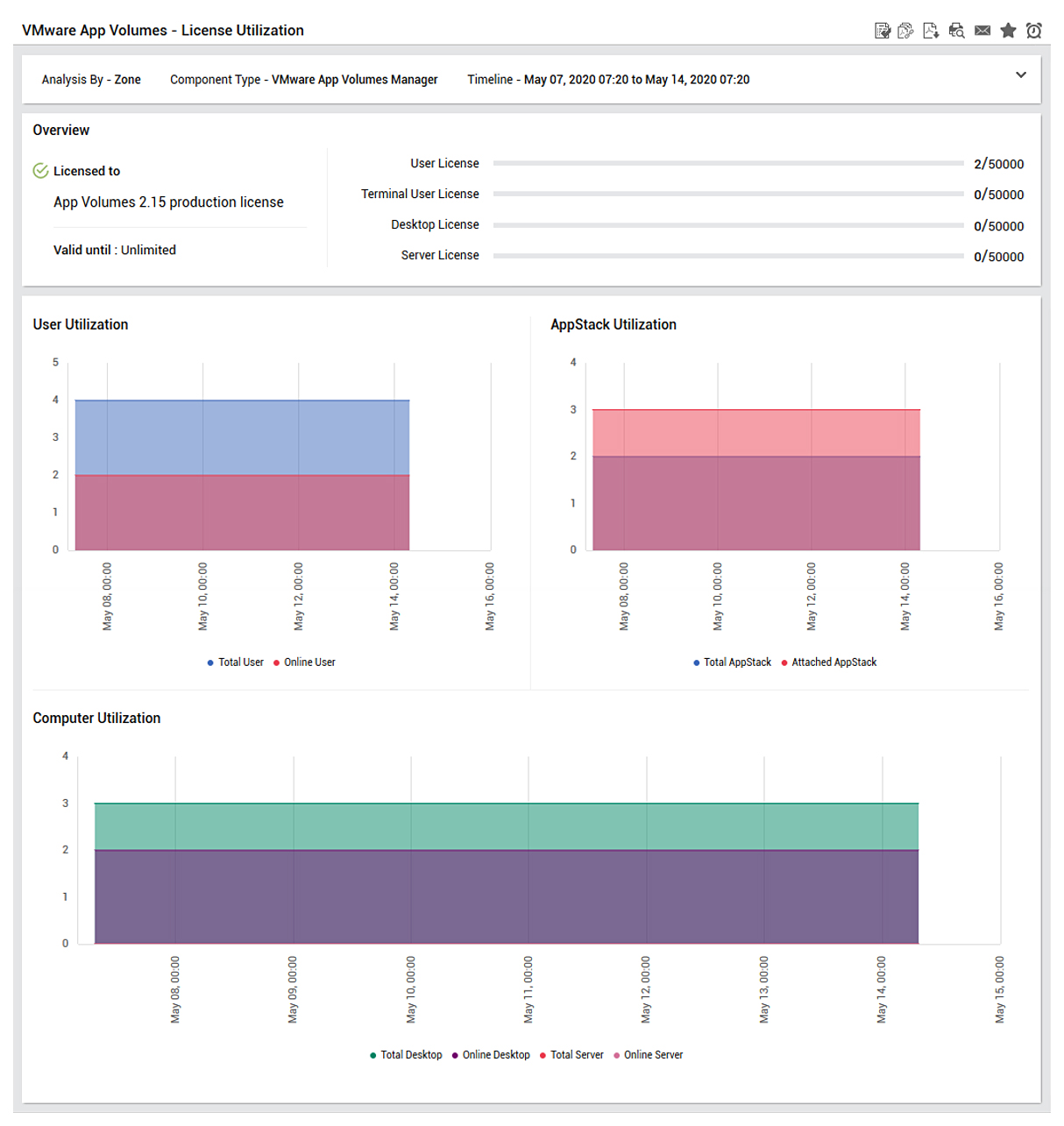Screen dimensions: 1064x1126
Task: Click the Server License usage bar
Action: pos(728,256)
